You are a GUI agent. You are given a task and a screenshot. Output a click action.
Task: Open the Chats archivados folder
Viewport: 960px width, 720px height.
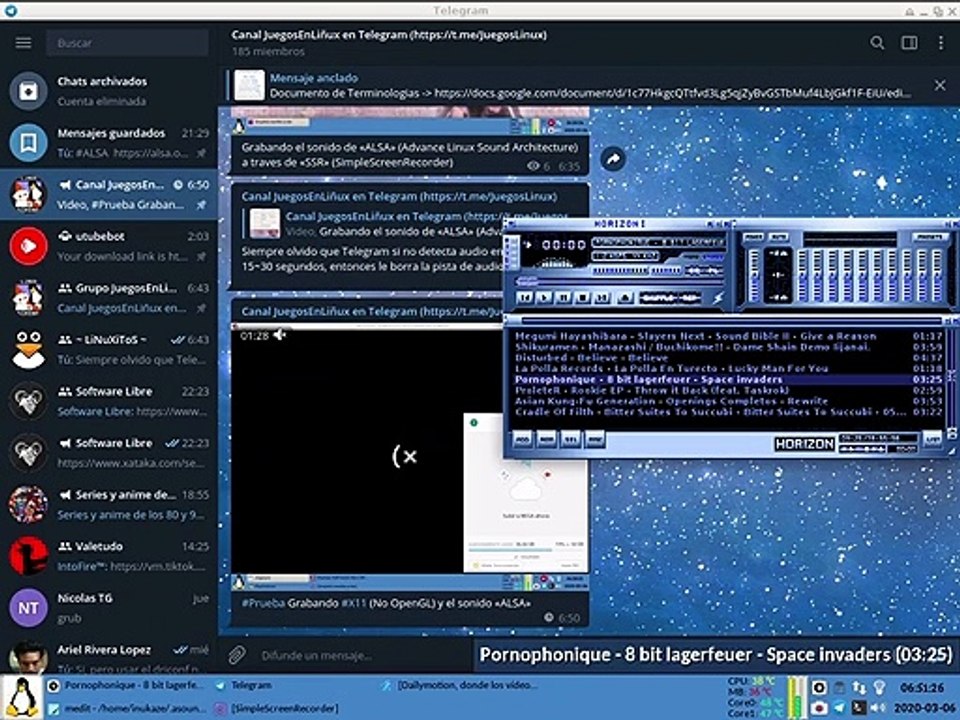tap(109, 91)
